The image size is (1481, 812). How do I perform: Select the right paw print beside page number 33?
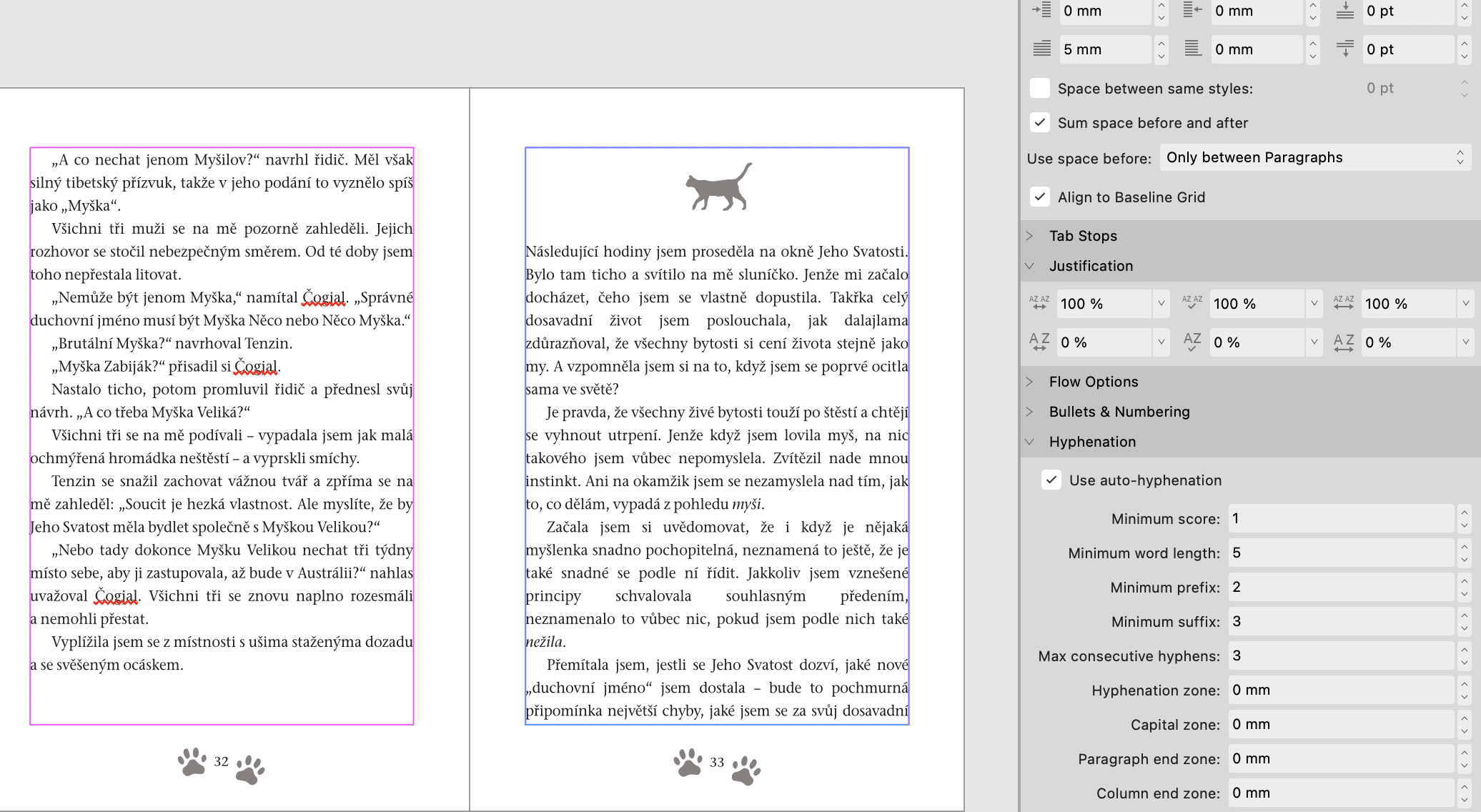pyautogui.click(x=746, y=770)
